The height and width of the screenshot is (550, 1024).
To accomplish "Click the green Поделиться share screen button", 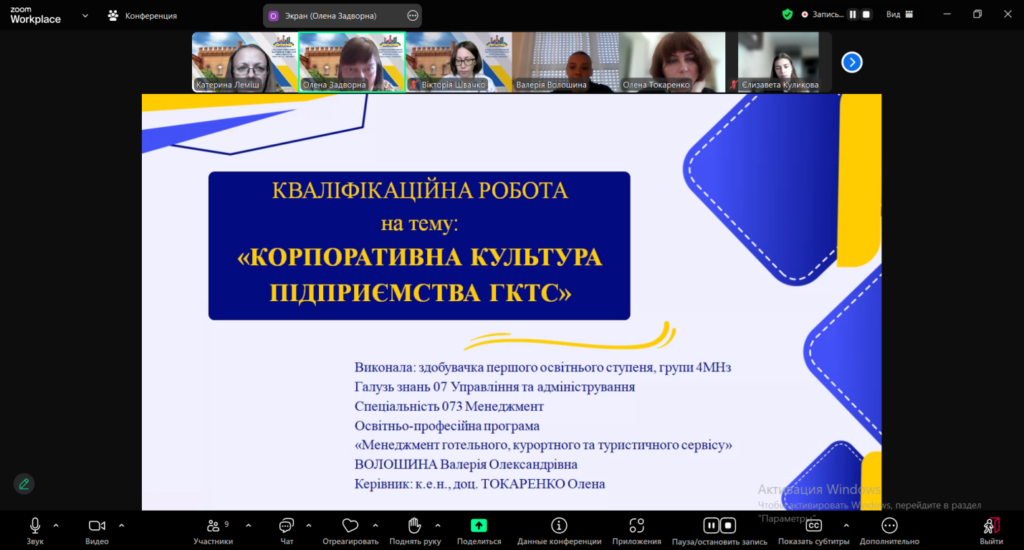I will 479,530.
